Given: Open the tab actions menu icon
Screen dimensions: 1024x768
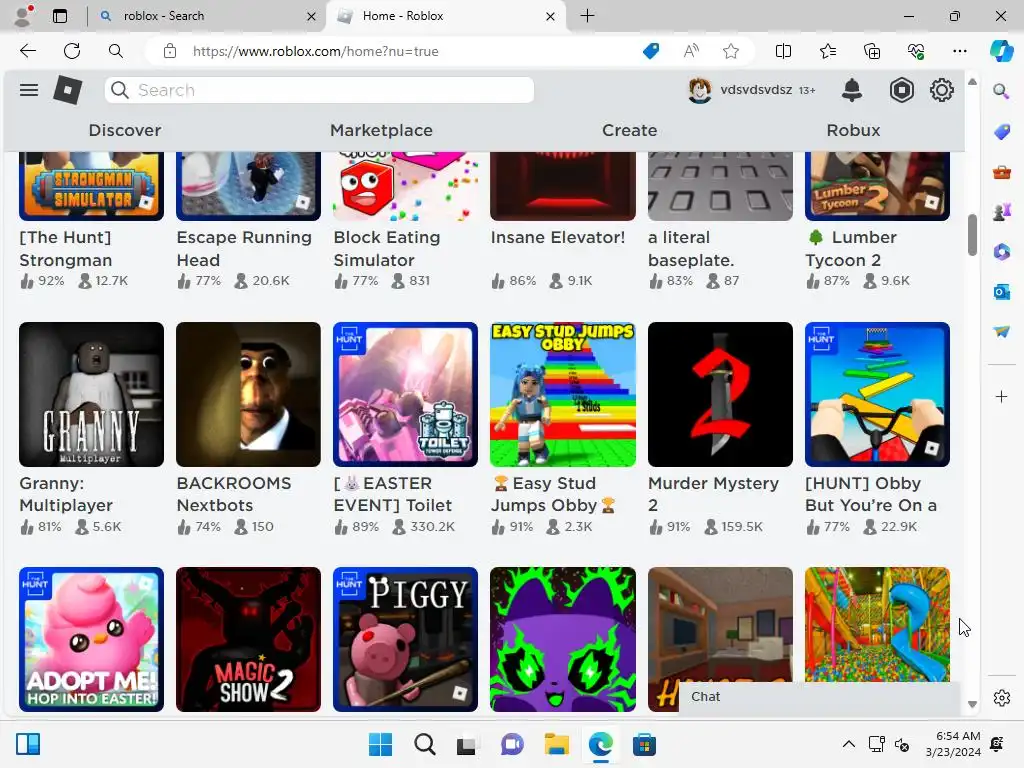Looking at the screenshot, I should pyautogui.click(x=60, y=16).
